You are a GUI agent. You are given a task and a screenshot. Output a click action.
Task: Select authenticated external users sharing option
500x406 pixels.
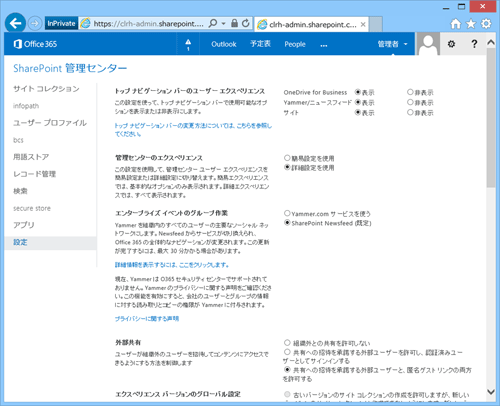[x=287, y=352]
